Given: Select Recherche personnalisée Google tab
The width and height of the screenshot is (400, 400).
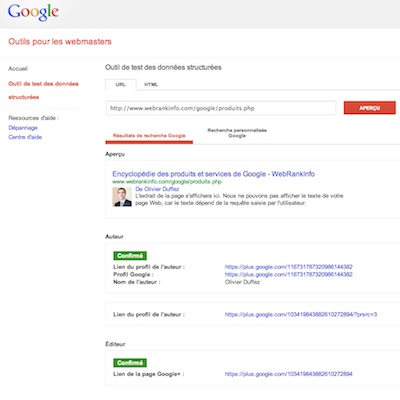Looking at the screenshot, I should pyautogui.click(x=237, y=133).
